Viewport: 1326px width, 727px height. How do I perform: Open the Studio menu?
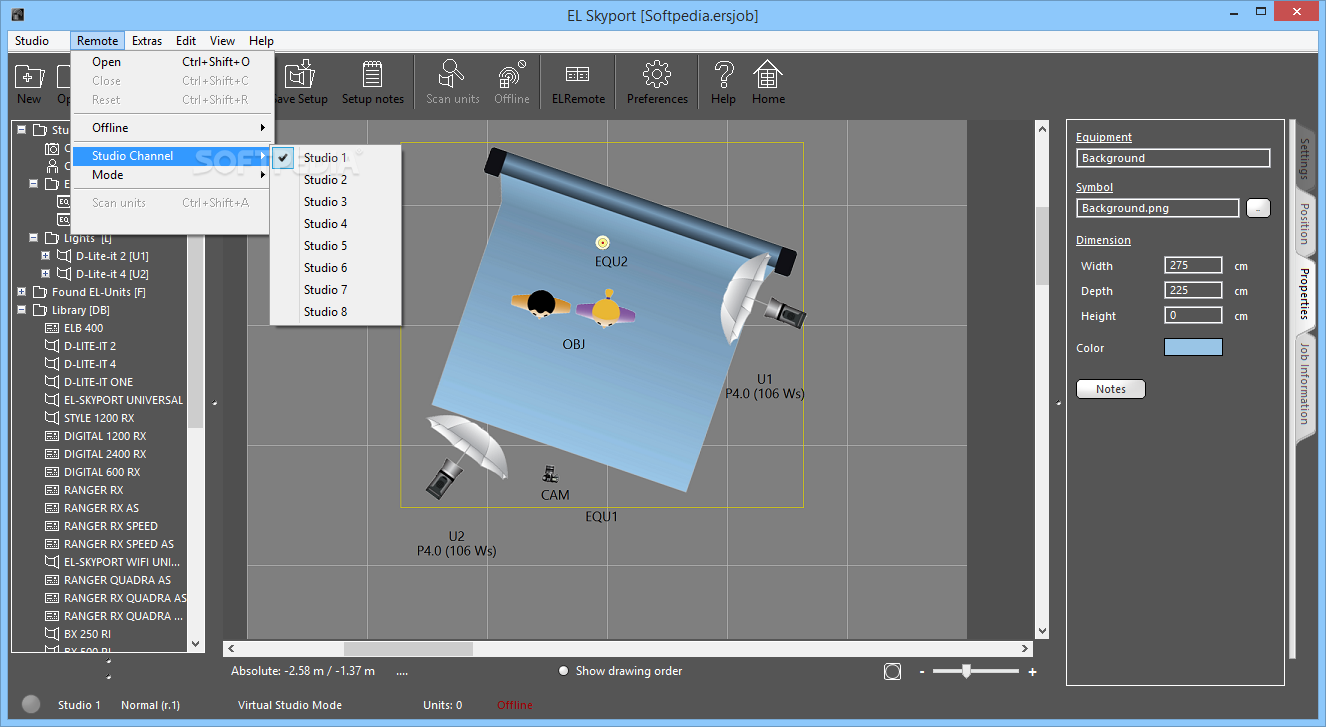32,41
